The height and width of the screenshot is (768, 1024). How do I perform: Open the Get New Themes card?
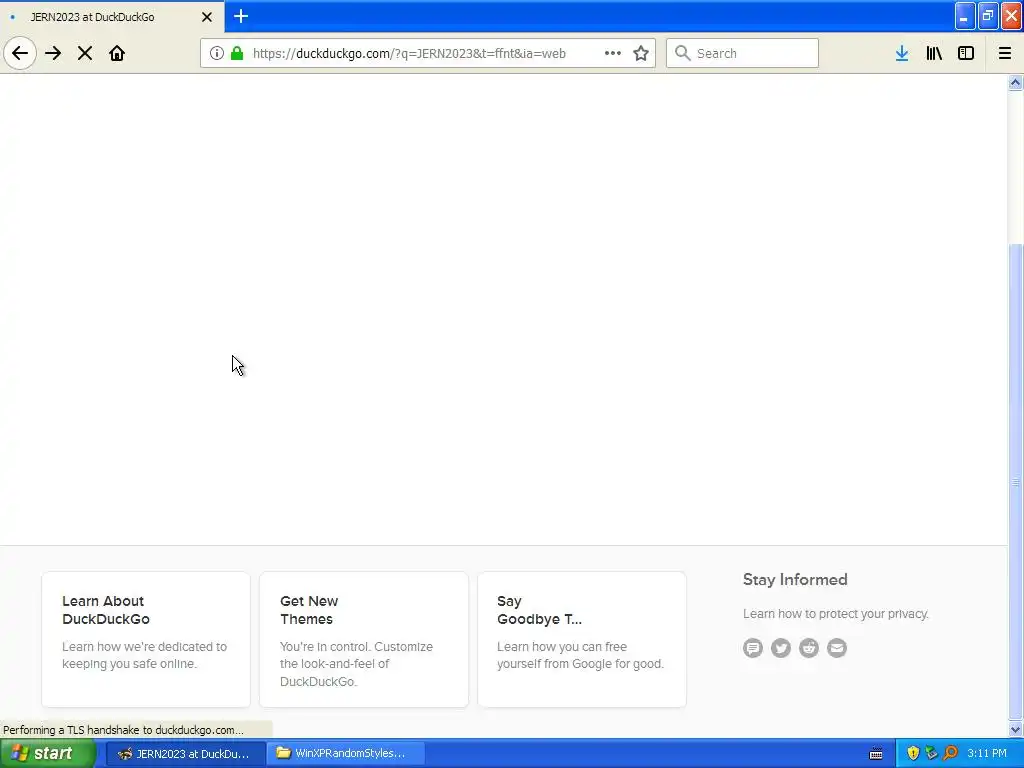coord(364,639)
